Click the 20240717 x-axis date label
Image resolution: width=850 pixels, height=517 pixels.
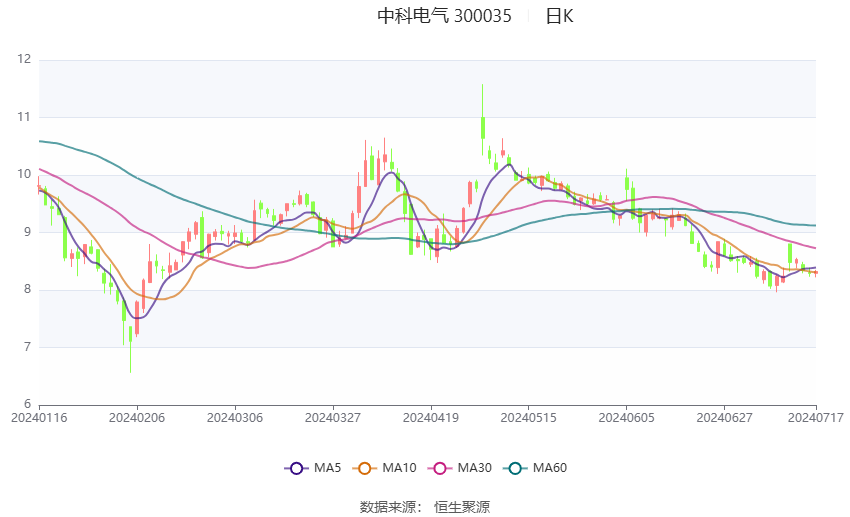point(816,418)
